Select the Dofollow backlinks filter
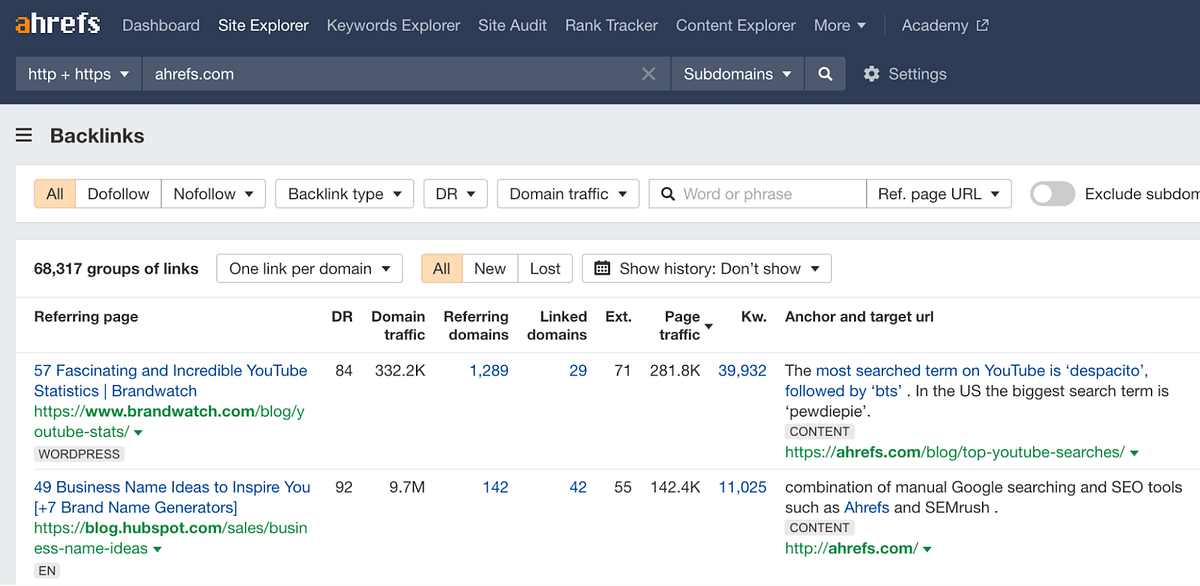Screen dimensions: 1200x586 (x=118, y=193)
